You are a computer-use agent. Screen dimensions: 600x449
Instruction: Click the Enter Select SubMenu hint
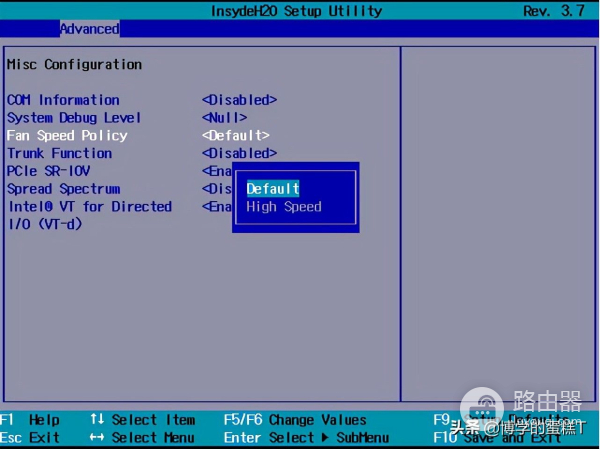tap(306, 438)
